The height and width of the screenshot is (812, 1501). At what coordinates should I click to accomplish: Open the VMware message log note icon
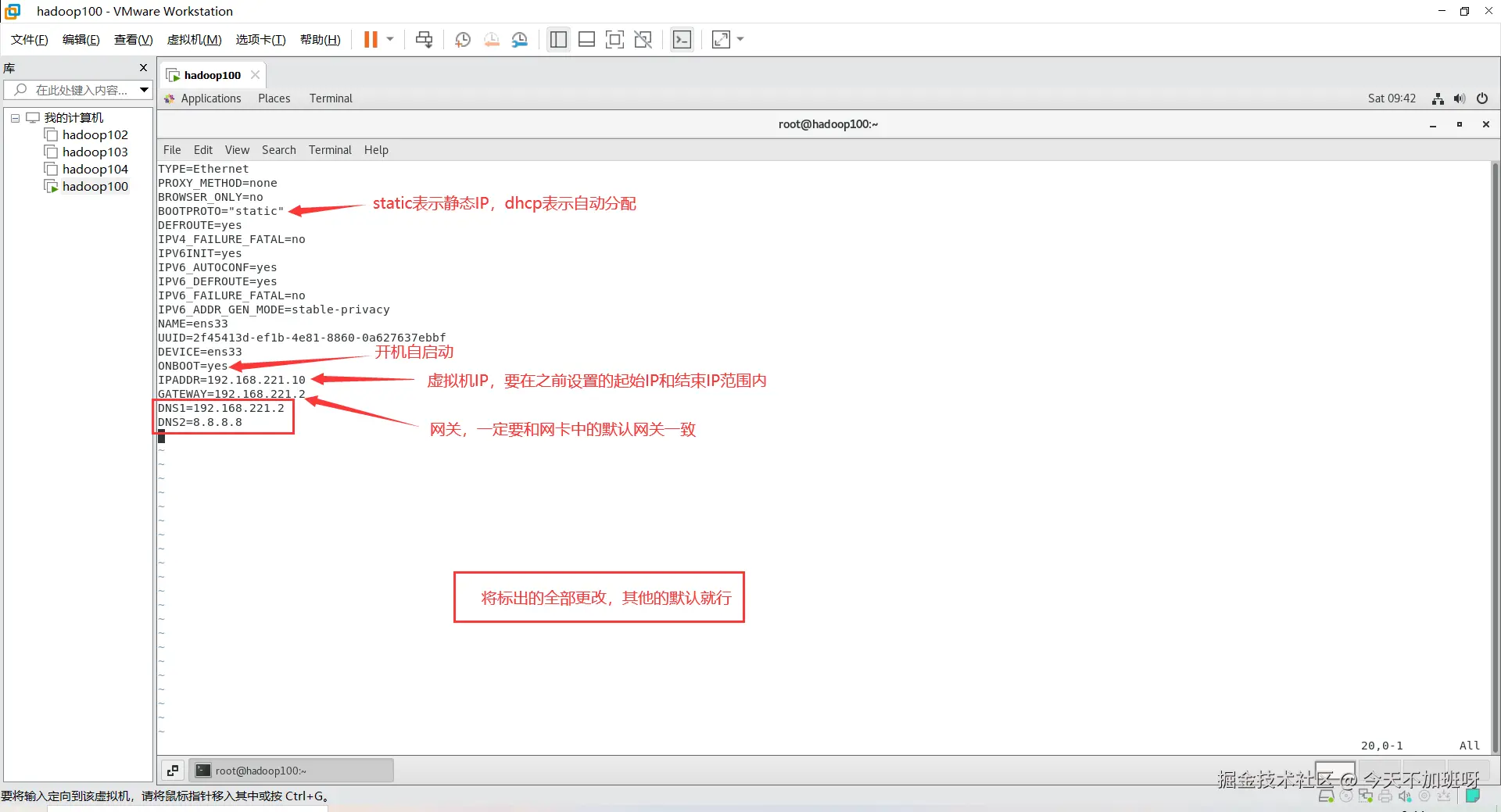(x=1473, y=796)
